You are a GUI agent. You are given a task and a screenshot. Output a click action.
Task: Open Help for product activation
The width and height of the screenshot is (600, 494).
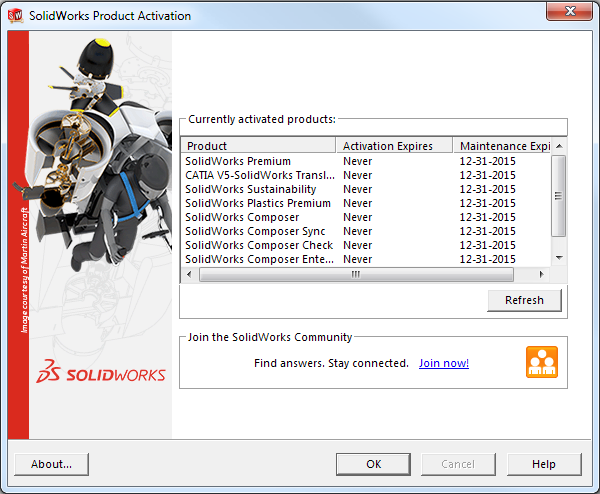pyautogui.click(x=544, y=464)
